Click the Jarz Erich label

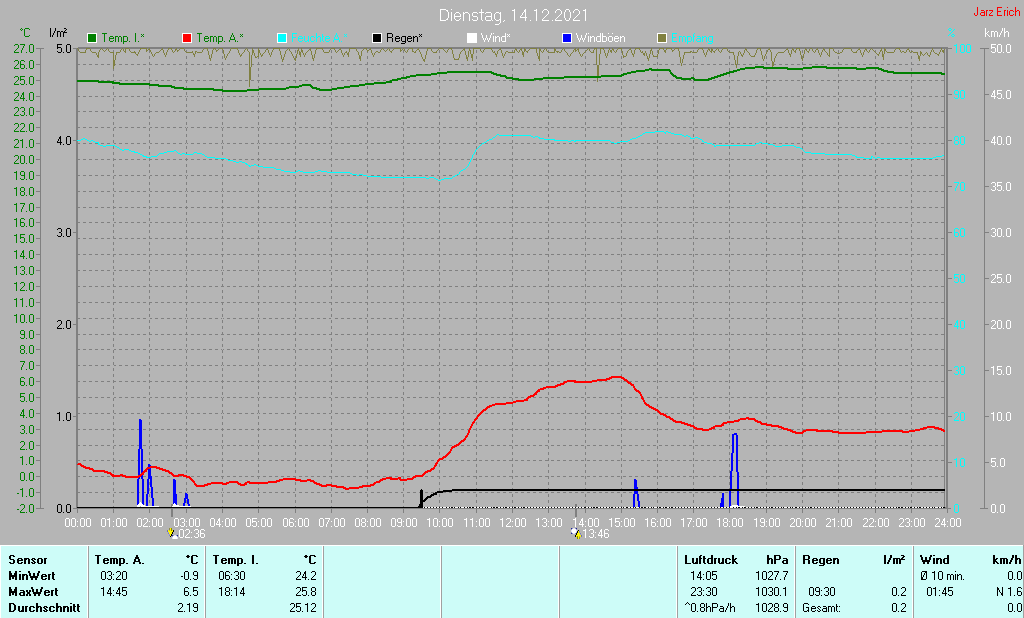[997, 12]
